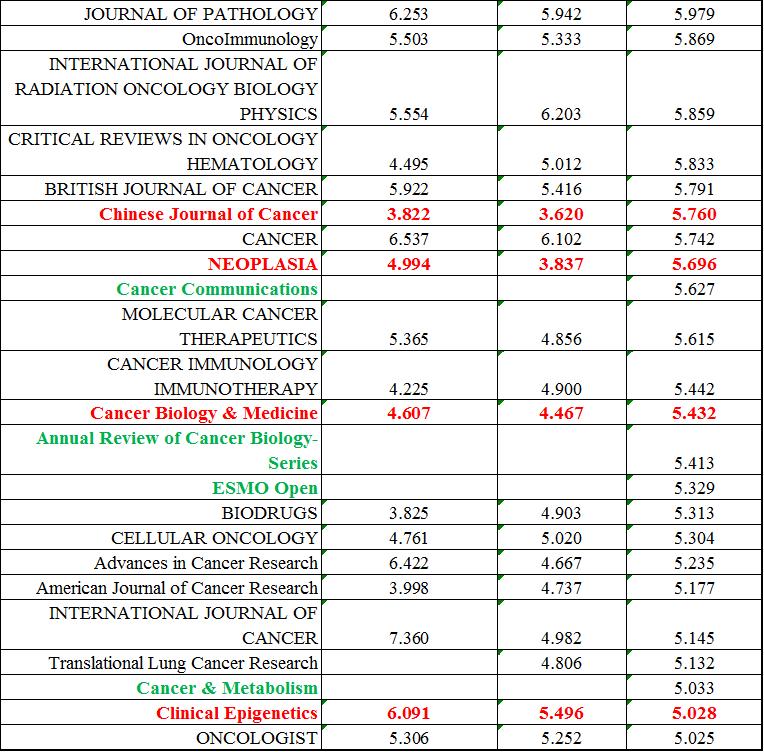Click value 5.025 in ONCOLOGIST row
764x752 pixels.
pos(694,737)
